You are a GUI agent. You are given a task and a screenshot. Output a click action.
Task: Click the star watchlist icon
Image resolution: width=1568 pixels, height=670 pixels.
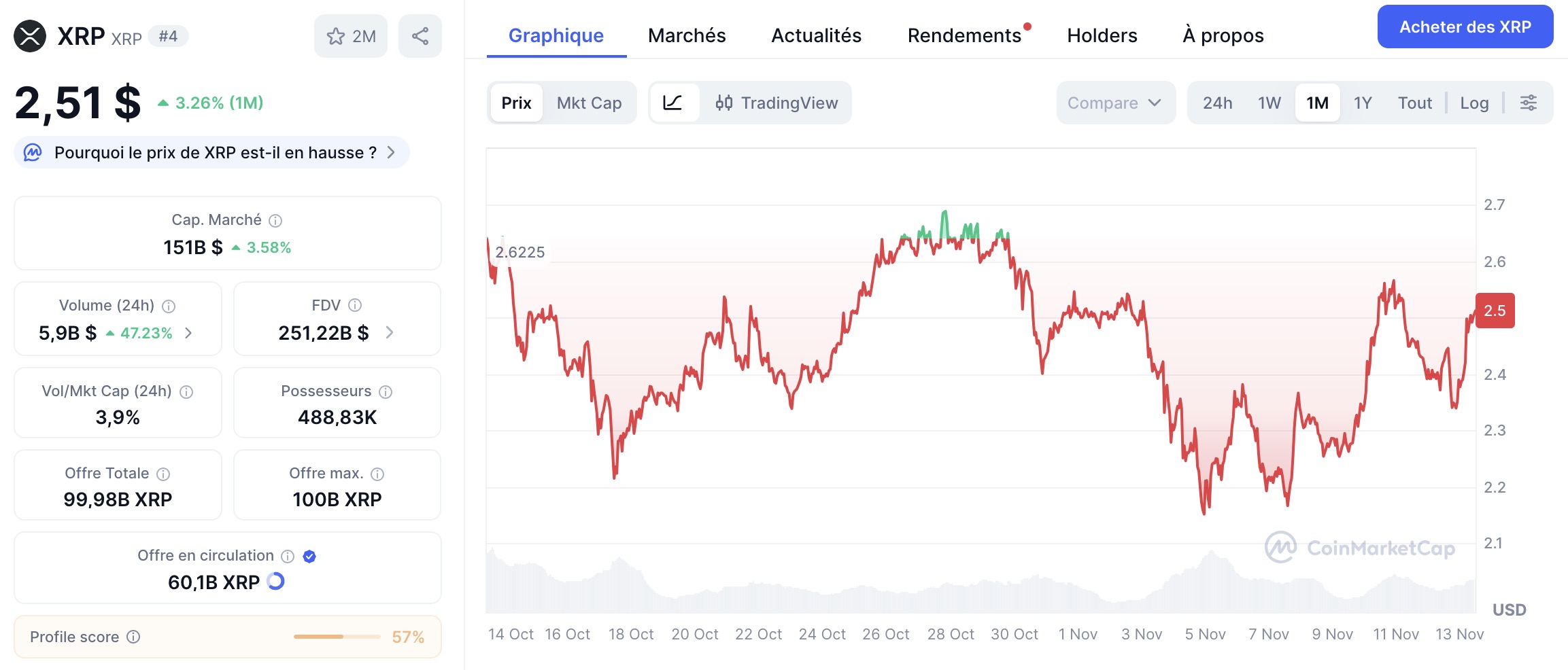coord(336,36)
